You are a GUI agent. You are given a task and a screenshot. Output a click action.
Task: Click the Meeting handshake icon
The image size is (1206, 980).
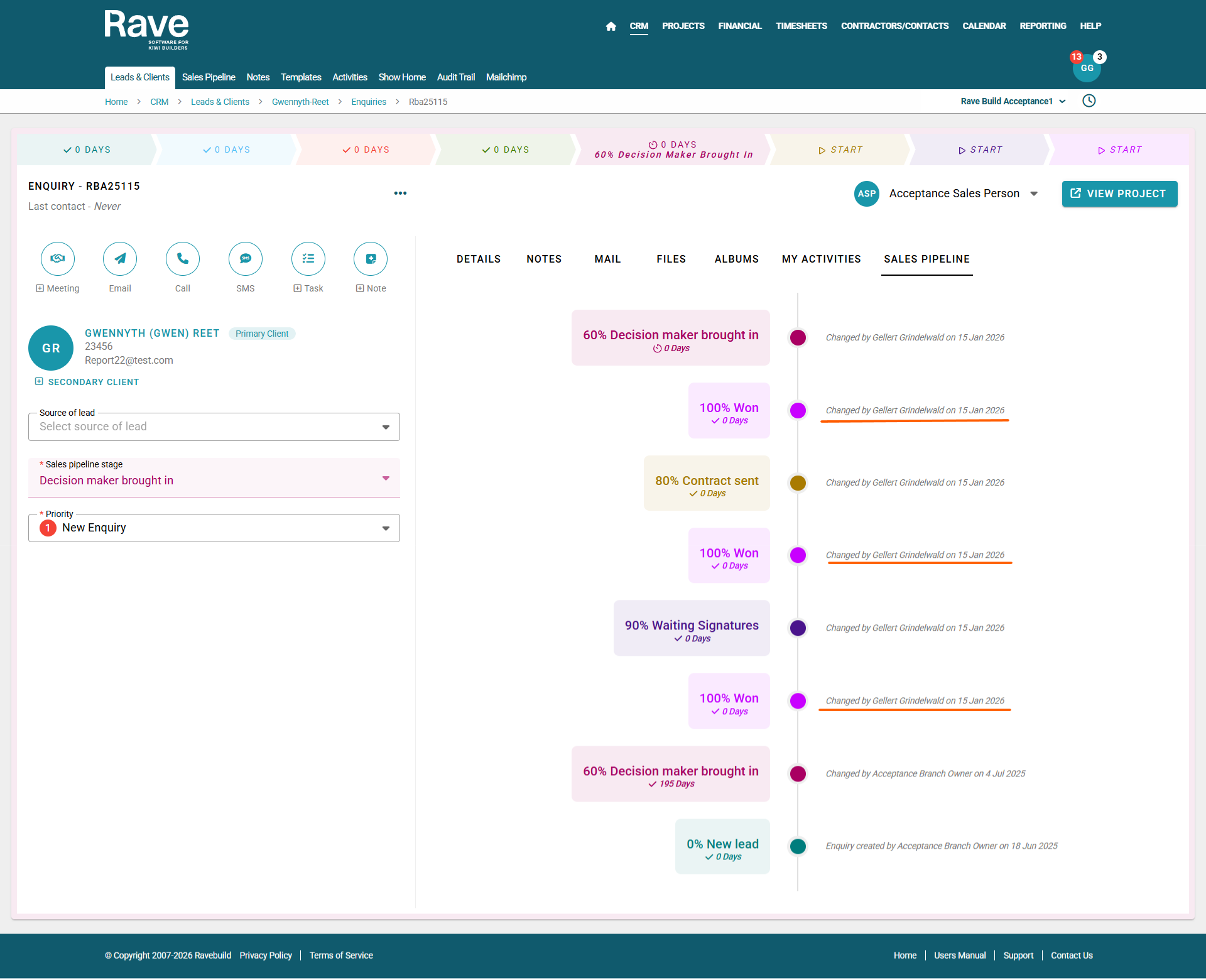[x=58, y=259]
